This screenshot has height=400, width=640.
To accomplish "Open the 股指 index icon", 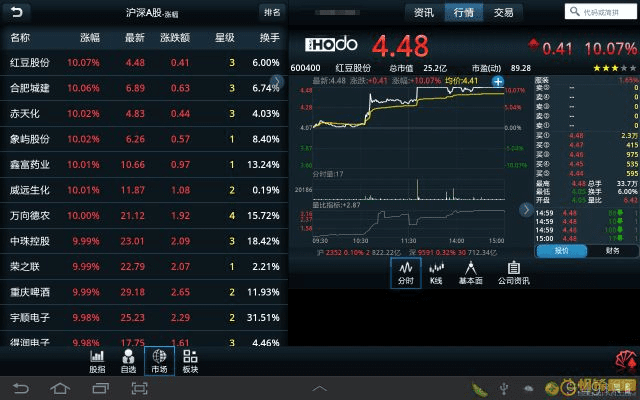I will pyautogui.click(x=97, y=360).
